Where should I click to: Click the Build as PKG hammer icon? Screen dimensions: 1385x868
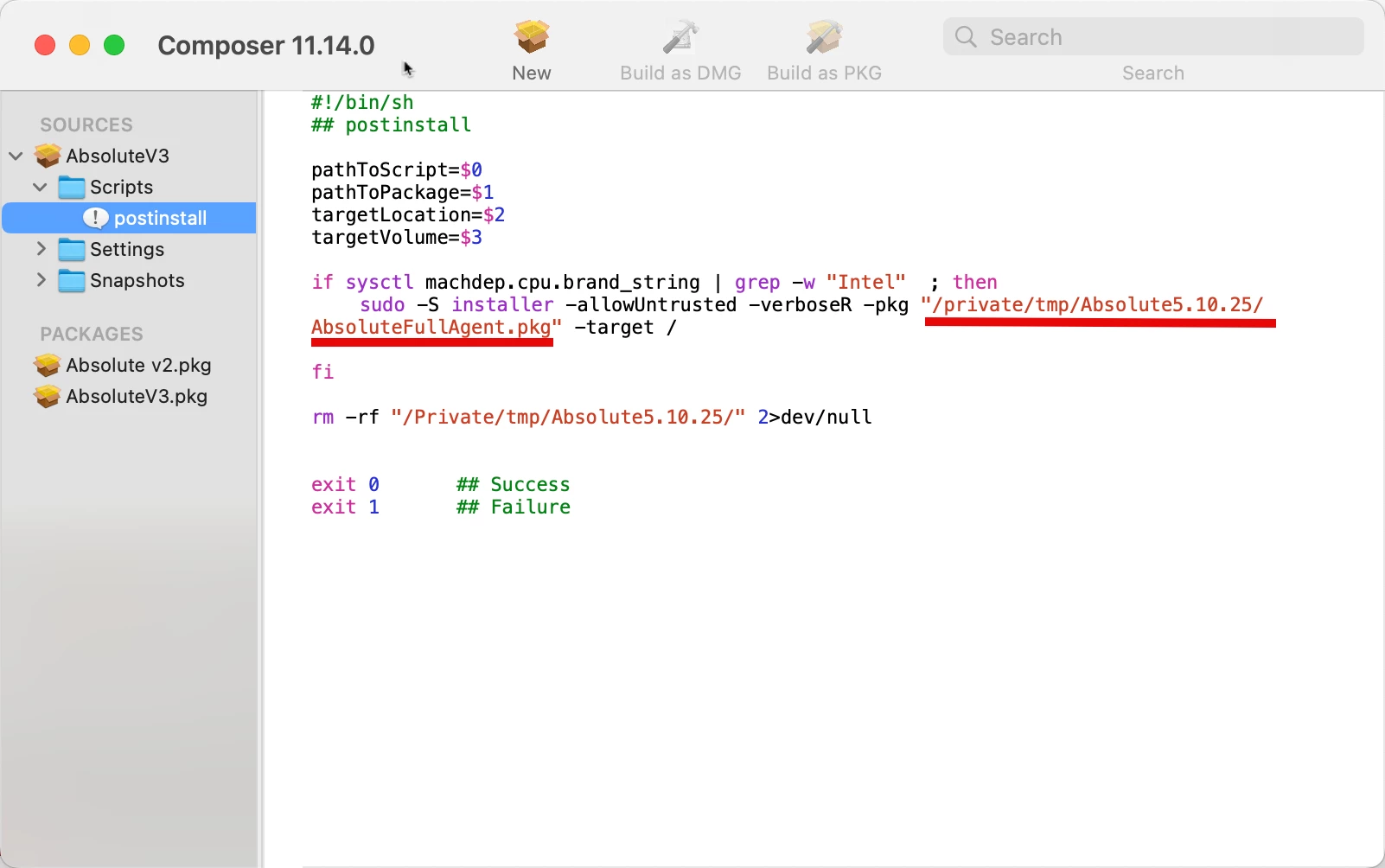pyautogui.click(x=824, y=36)
